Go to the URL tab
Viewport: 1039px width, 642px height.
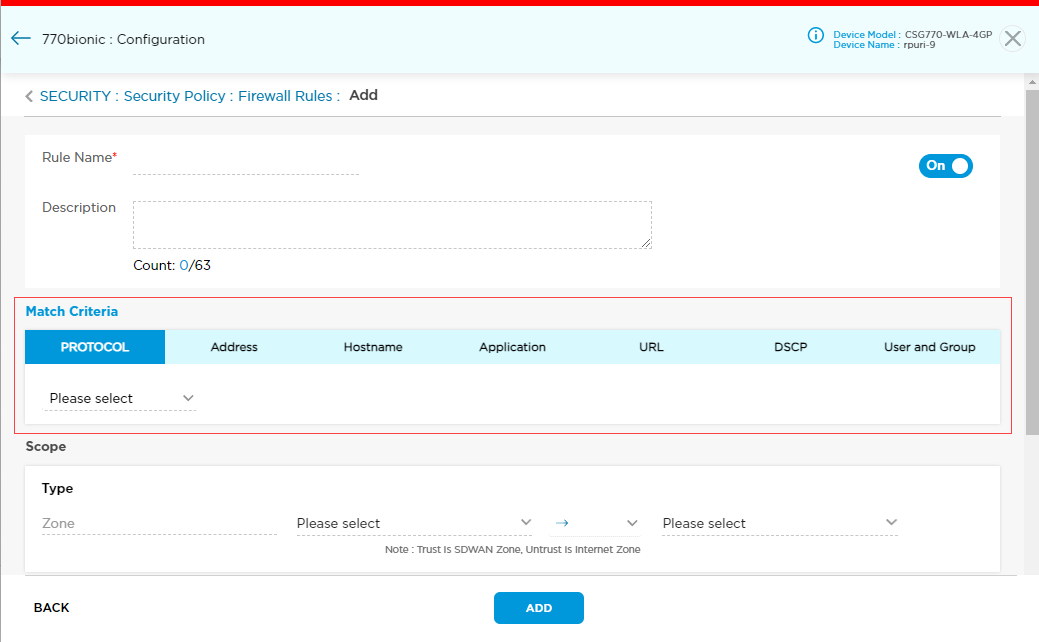(651, 347)
